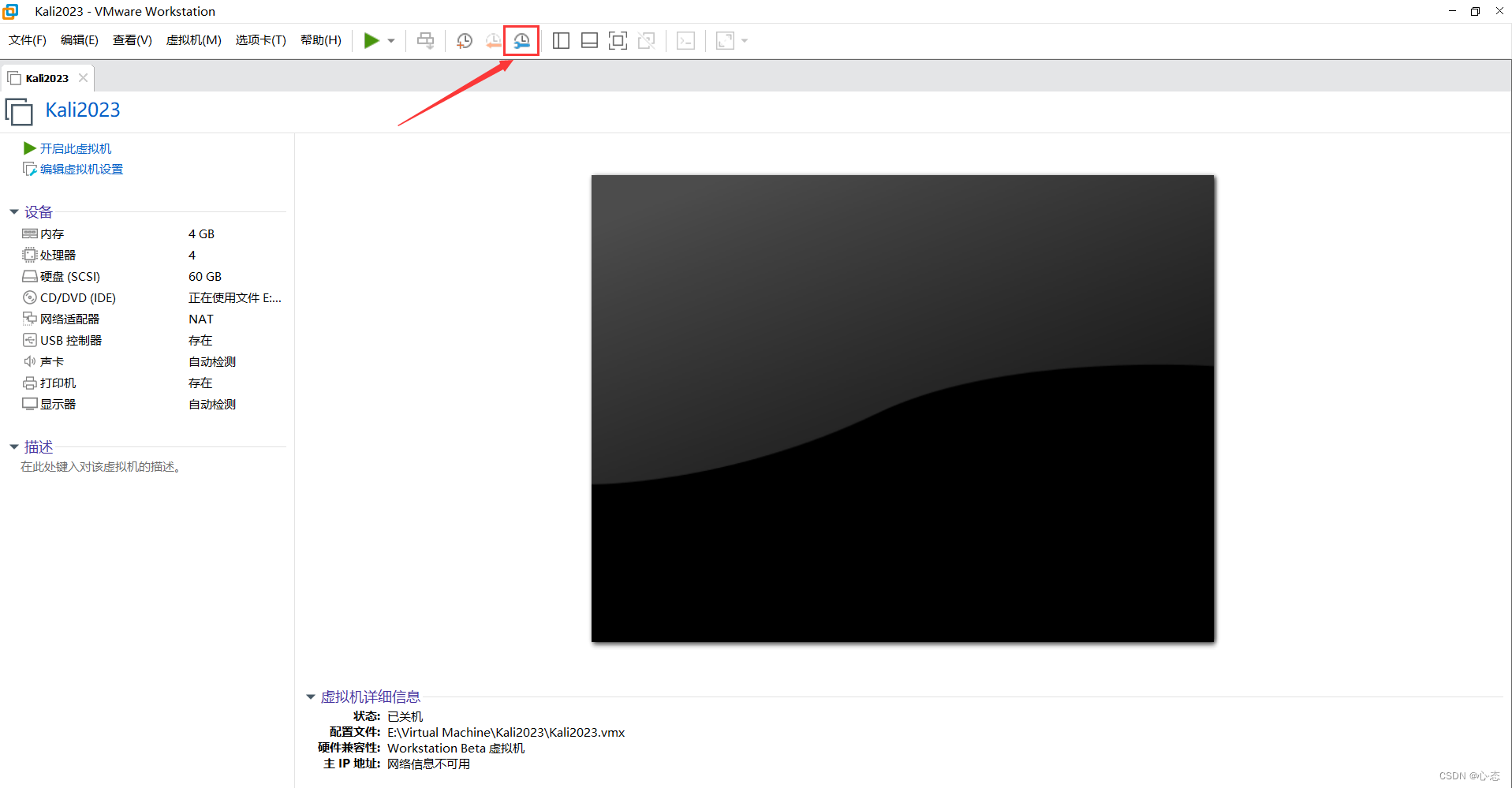Click the revert to snapshot icon
1512x788 pixels.
point(494,41)
